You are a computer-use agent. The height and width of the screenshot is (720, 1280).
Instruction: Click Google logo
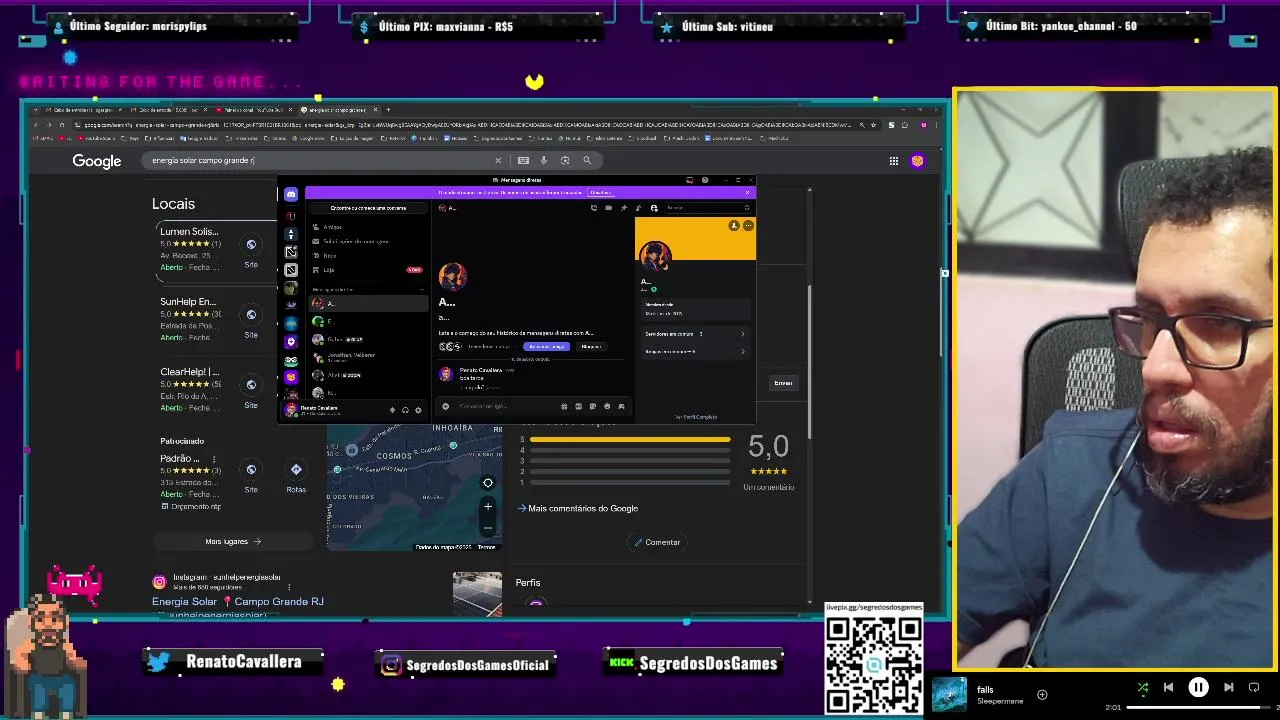click(97, 161)
